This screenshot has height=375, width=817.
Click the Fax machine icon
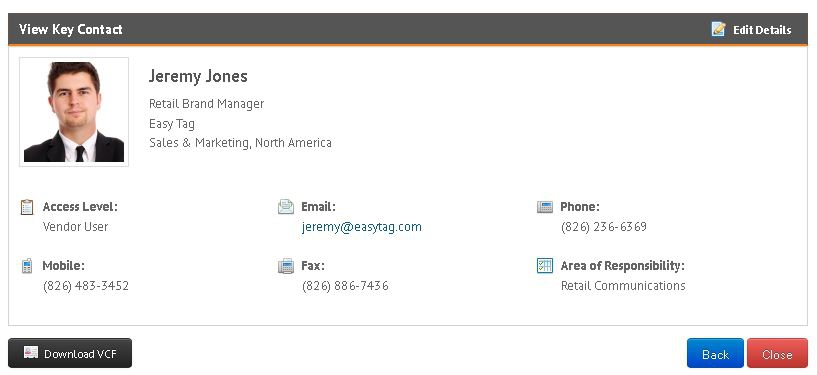(x=286, y=266)
